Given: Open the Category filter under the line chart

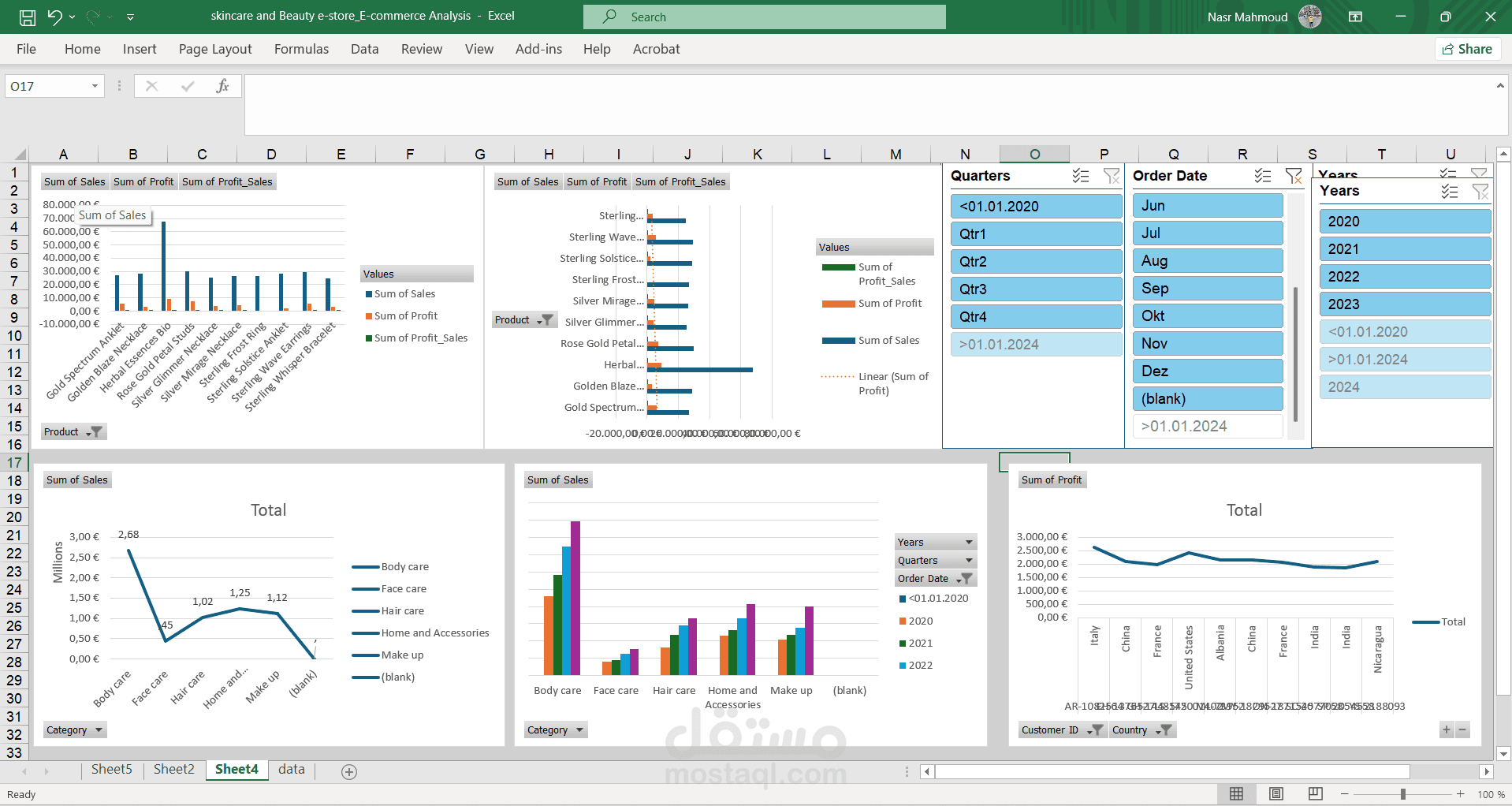Looking at the screenshot, I should pos(75,730).
